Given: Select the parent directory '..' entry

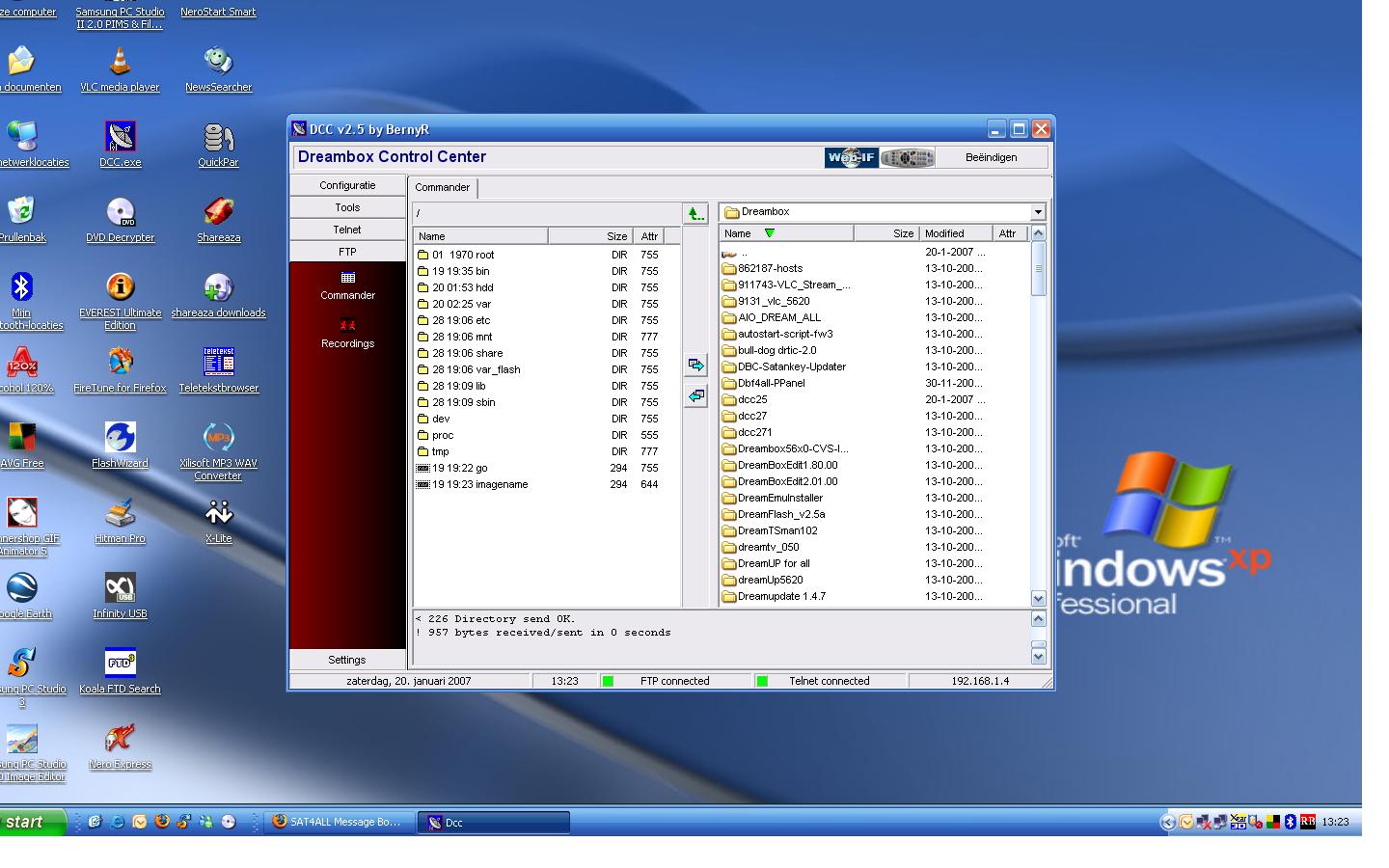Looking at the screenshot, I should (736, 252).
